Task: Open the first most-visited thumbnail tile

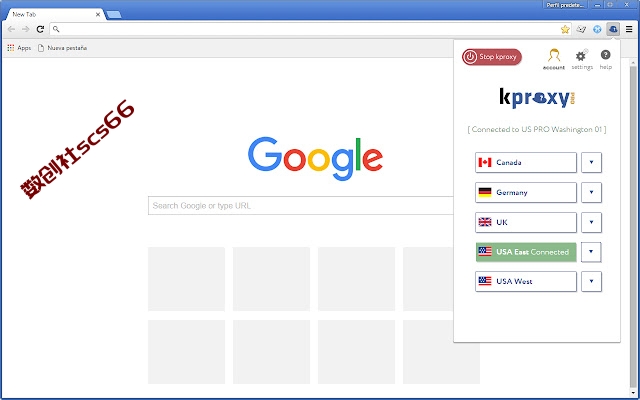Action: click(187, 279)
